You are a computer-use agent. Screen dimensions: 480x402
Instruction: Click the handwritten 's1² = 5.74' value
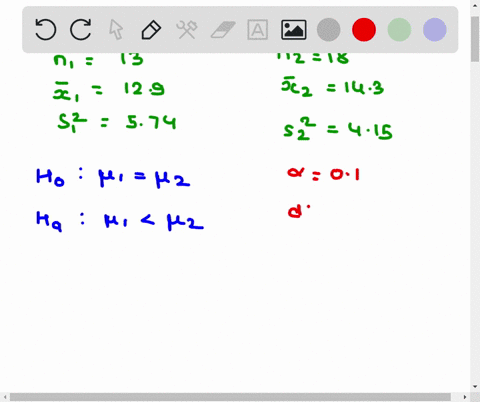coord(117,122)
